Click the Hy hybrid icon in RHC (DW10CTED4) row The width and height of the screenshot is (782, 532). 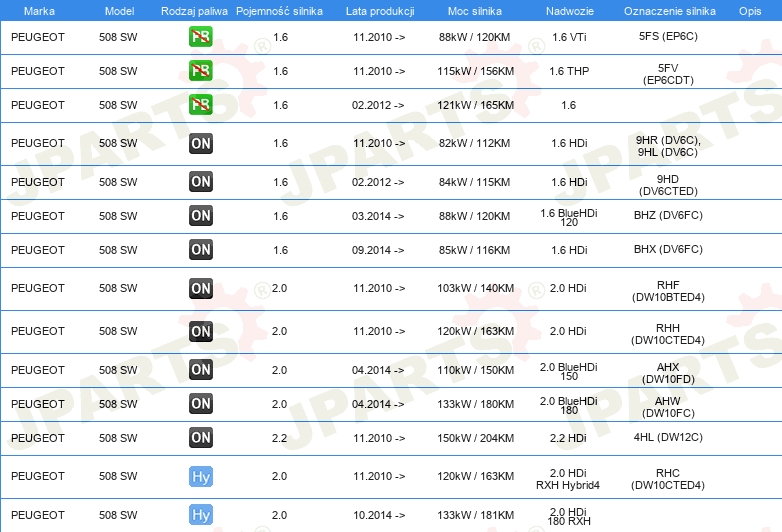(200, 476)
